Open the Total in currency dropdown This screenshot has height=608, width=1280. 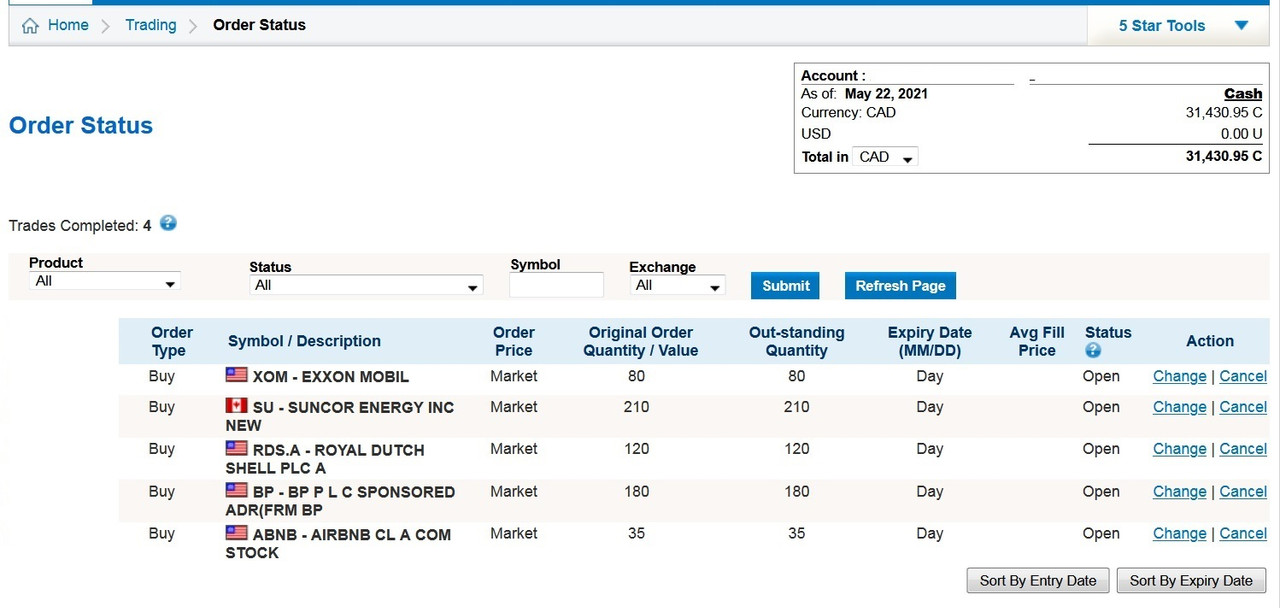tap(886, 157)
